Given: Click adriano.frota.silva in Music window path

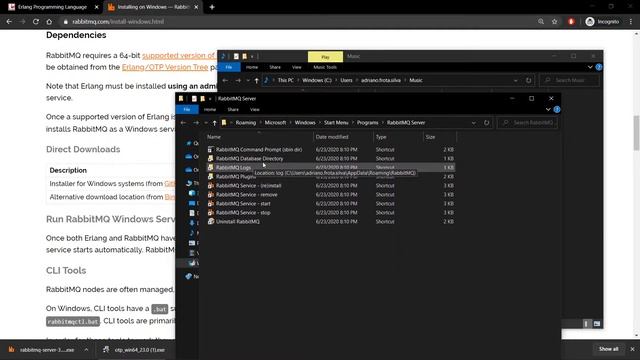Looking at the screenshot, I should [x=380, y=80].
